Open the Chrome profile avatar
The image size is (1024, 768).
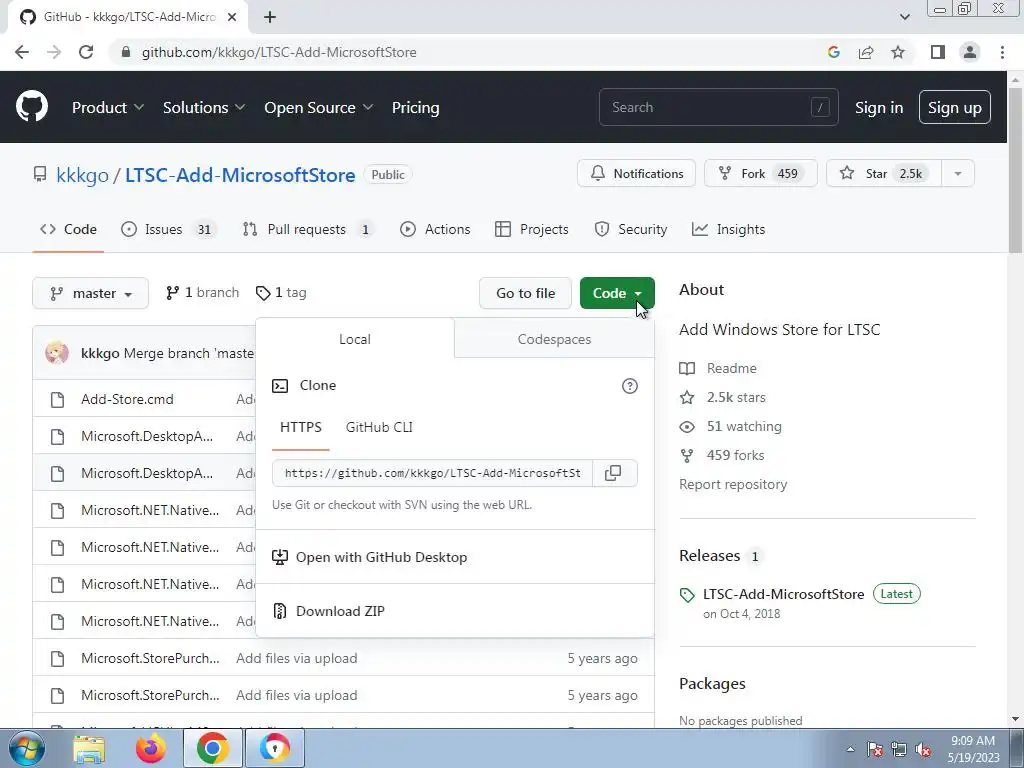pyautogui.click(x=970, y=52)
